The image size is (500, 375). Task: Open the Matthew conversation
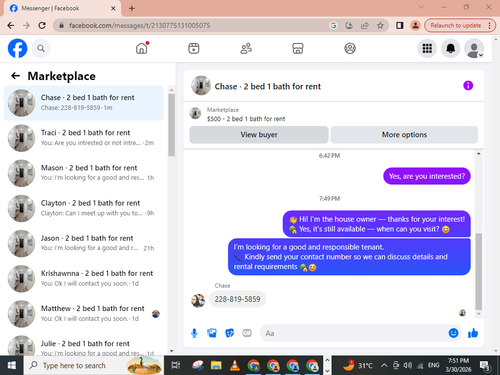click(84, 314)
